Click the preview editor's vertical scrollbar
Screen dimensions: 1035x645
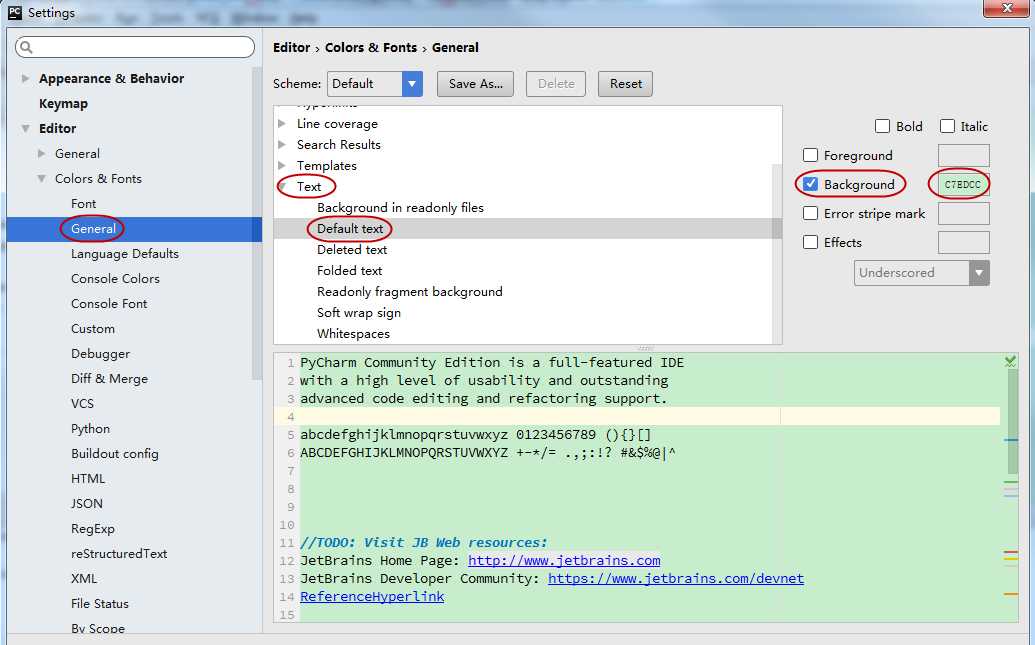[x=1013, y=421]
